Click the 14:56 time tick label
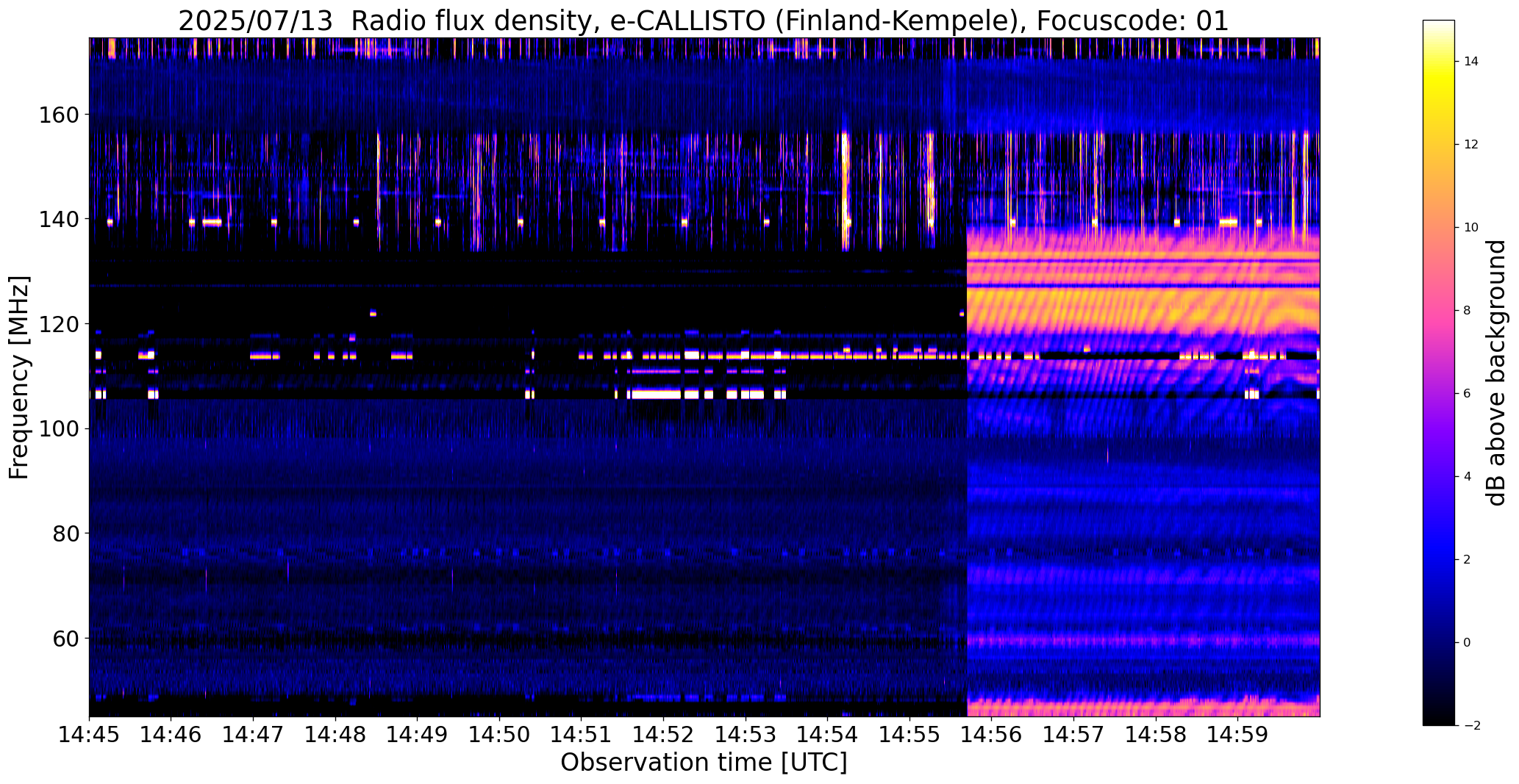1519x784 pixels. point(992,734)
